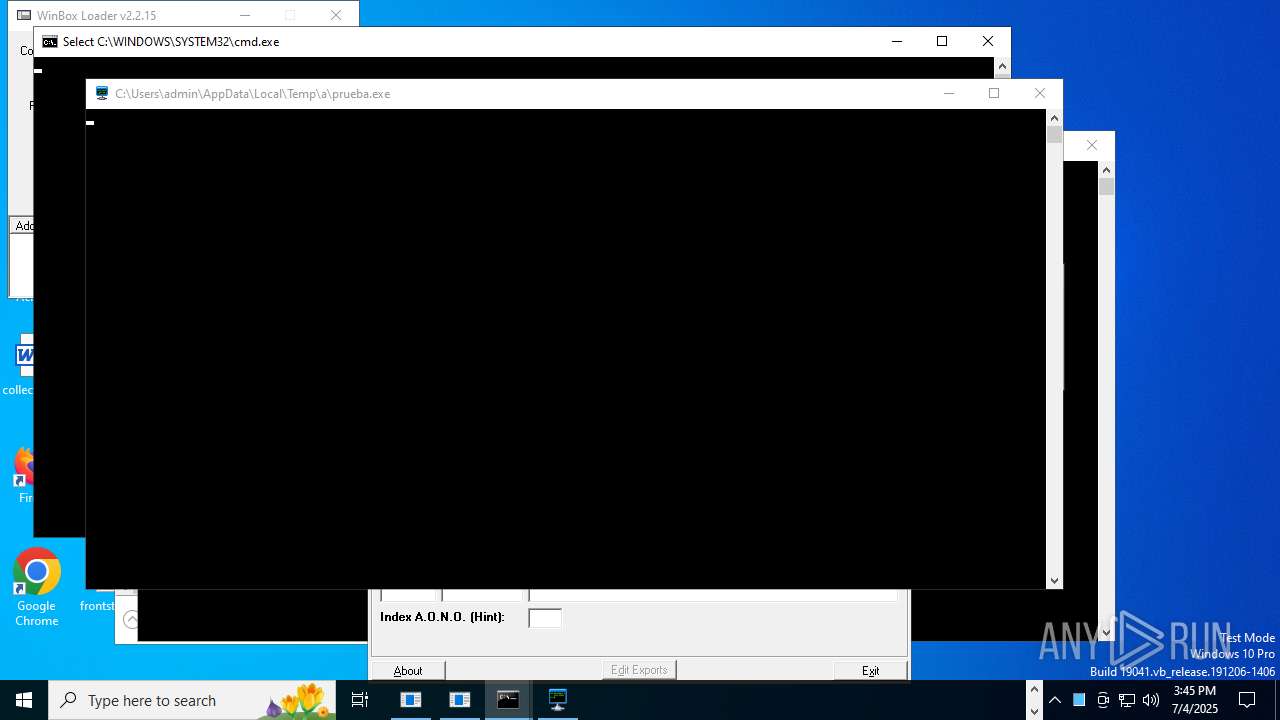Click the Exit button
The height and width of the screenshot is (720, 1280).
871,670
